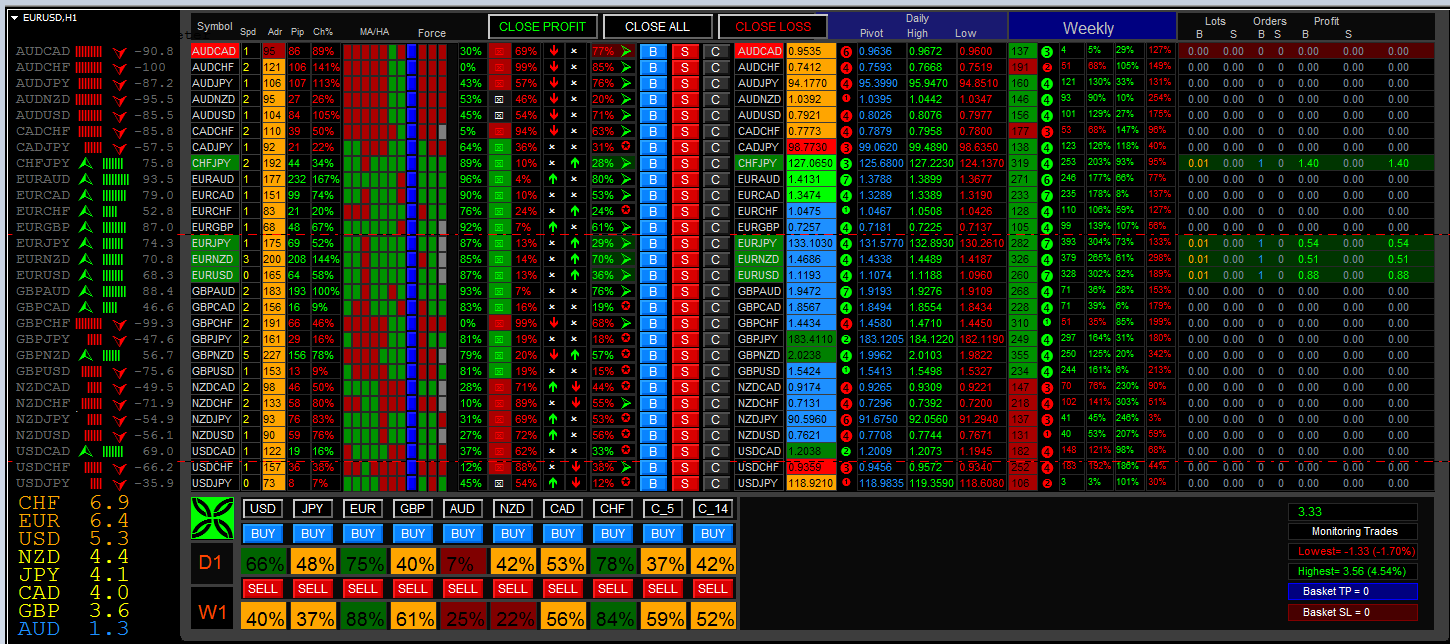Click the red down chevron beside AUDCAD in left list
Screen dimensions: 1450x644
120,51
